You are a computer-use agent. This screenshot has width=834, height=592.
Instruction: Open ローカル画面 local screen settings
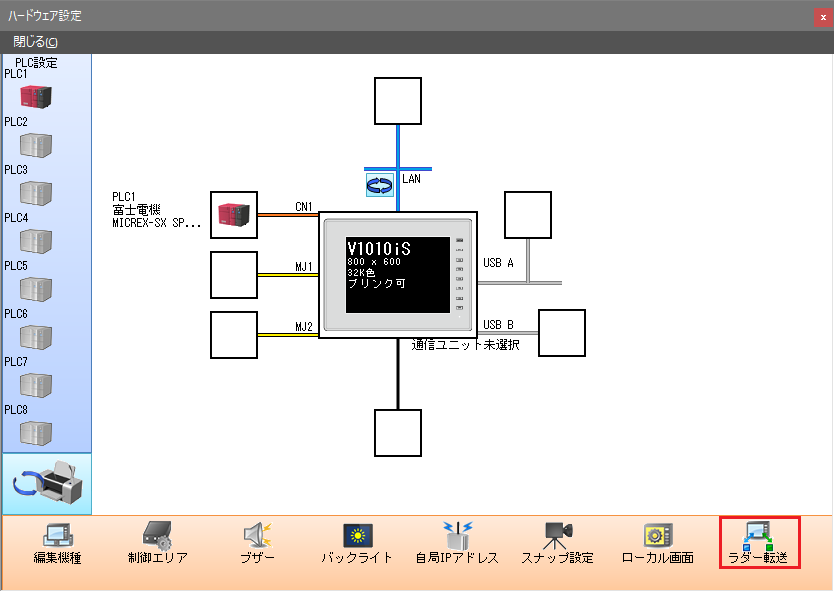(x=657, y=543)
